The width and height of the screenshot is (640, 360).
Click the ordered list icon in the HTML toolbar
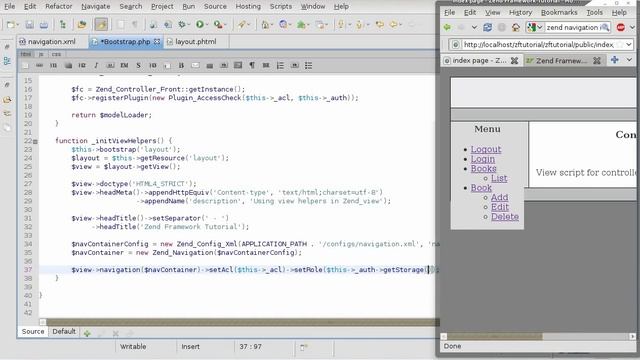coord(280,65)
